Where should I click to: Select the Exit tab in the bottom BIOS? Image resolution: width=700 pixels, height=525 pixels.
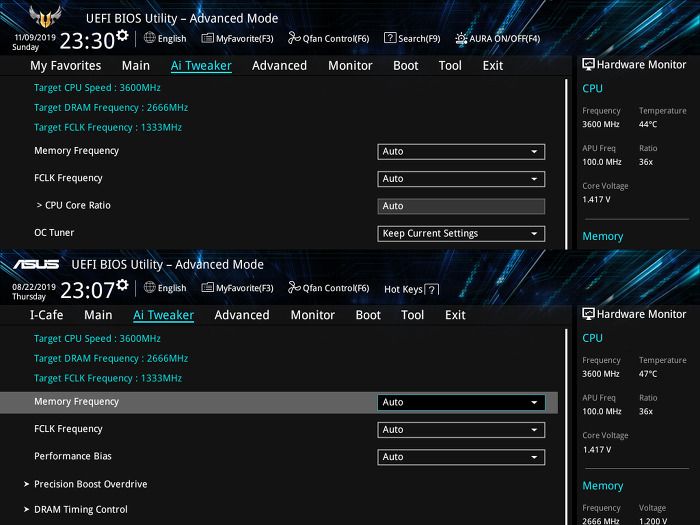click(455, 315)
